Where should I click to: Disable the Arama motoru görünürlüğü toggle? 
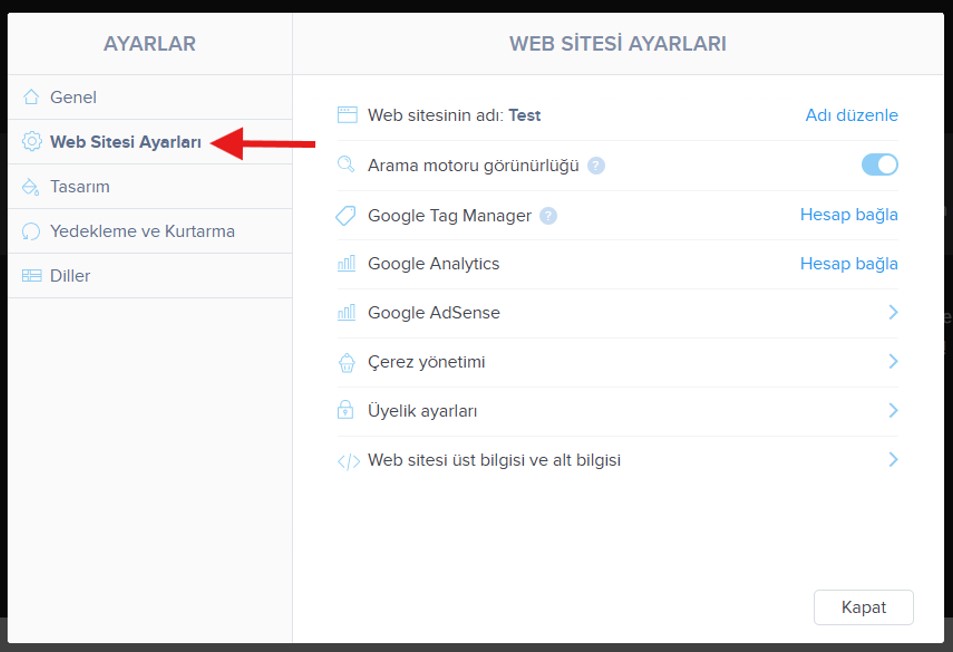(880, 165)
